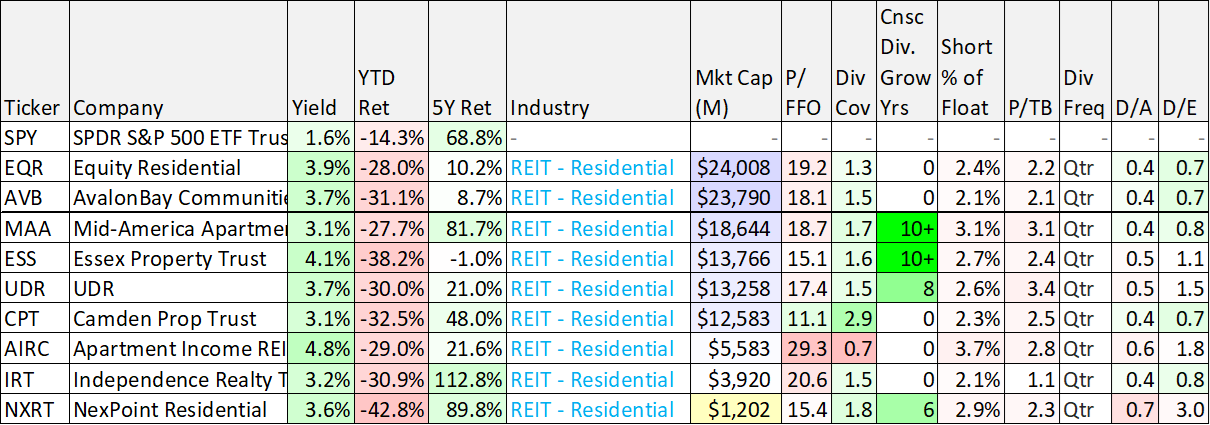Select Cnsc Div. Grow Yrs header
This screenshot has width=1210, height=425.
(x=906, y=62)
